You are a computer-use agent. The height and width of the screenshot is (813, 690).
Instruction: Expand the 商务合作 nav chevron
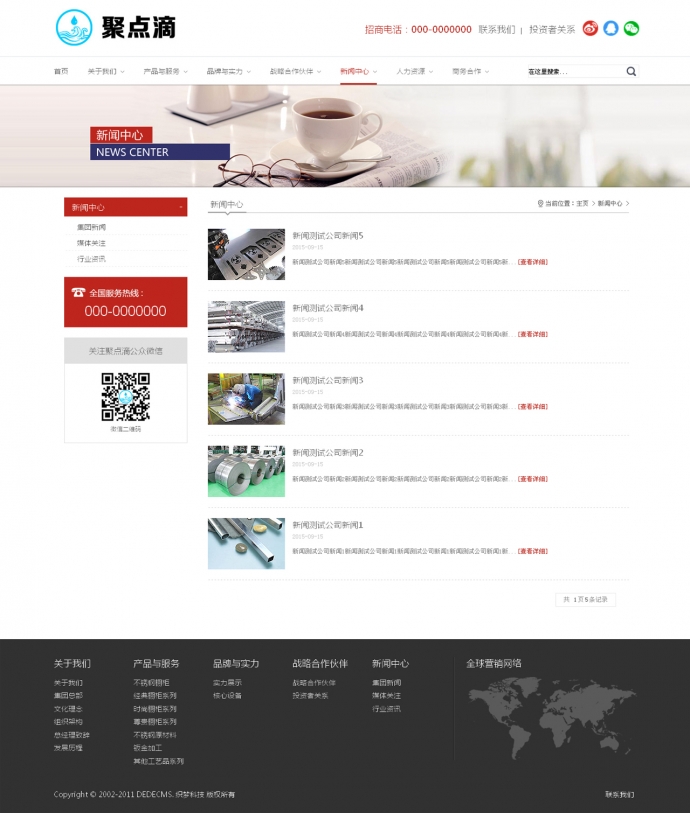point(487,72)
